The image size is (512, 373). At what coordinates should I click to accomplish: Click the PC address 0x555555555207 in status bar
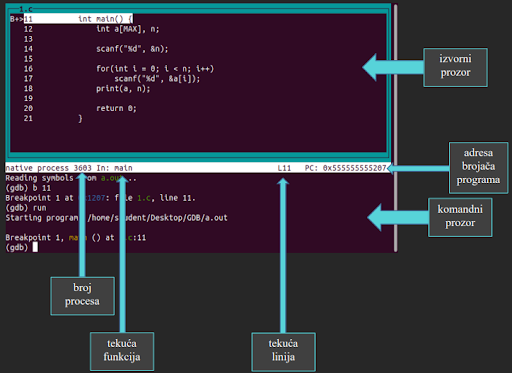354,168
